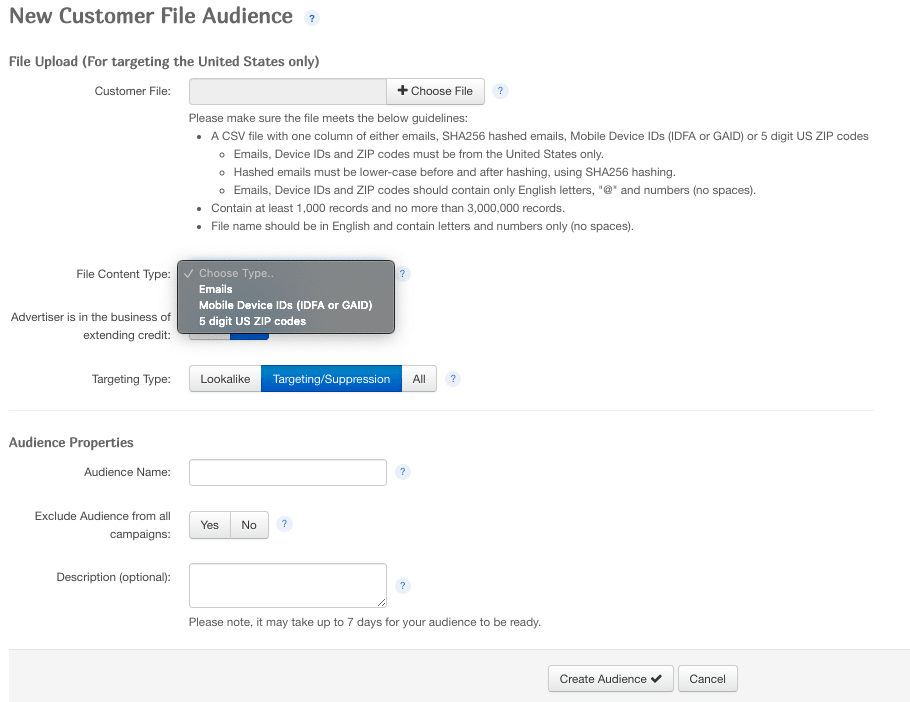Select Targeting/Suppression targeting type
The height and width of the screenshot is (702, 910).
[331, 379]
